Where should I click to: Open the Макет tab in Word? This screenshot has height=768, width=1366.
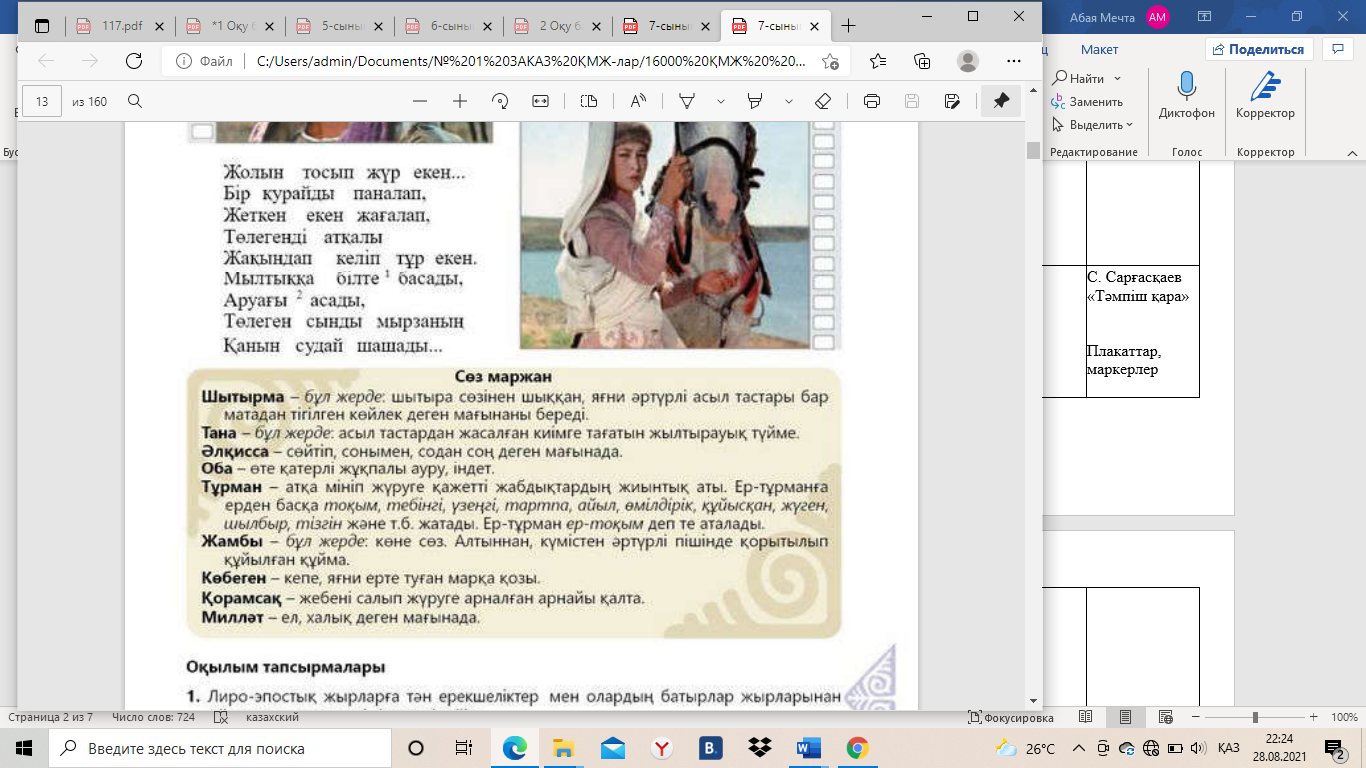pyautogui.click(x=1099, y=49)
